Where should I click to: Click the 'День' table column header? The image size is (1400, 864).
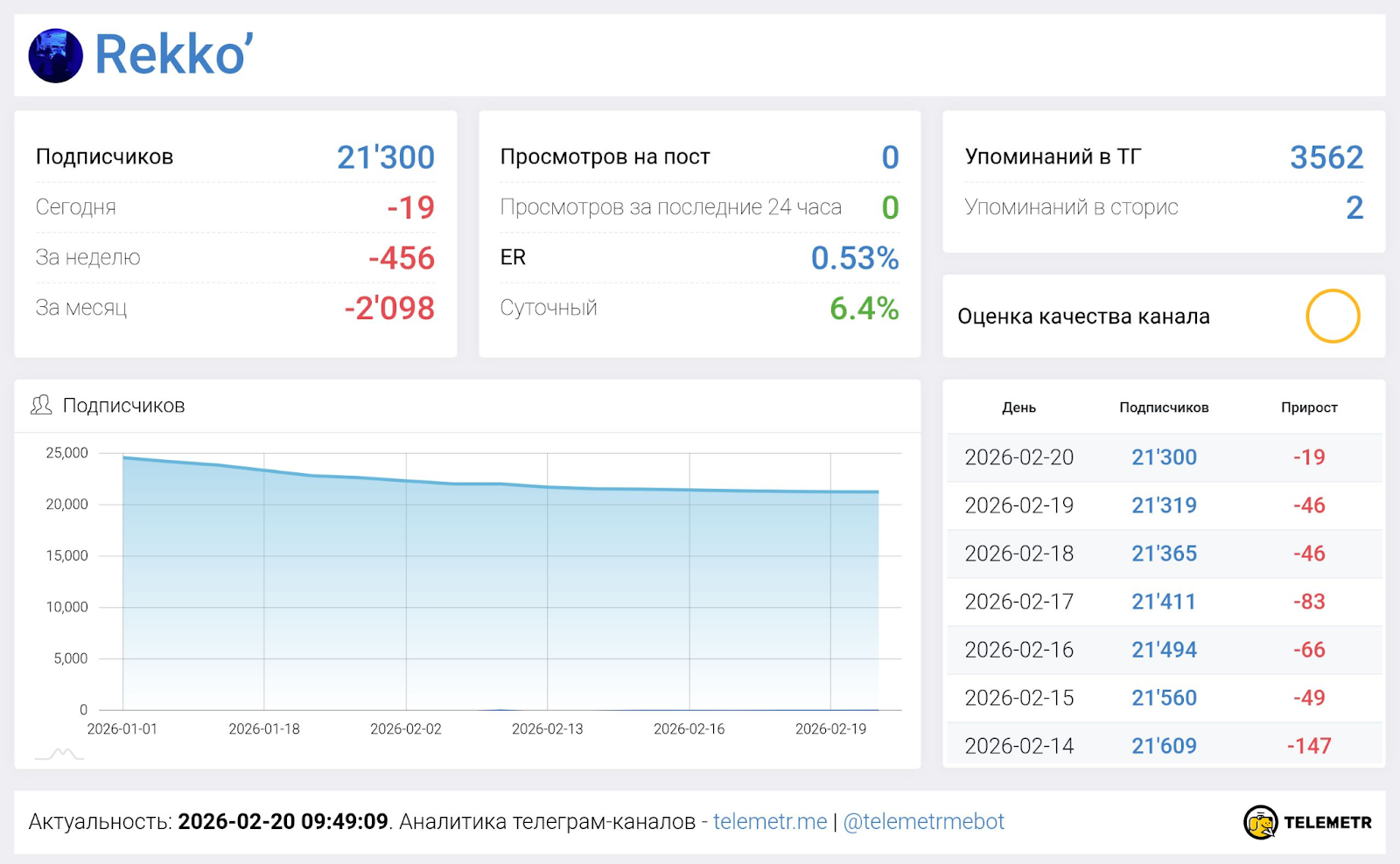tap(1018, 408)
